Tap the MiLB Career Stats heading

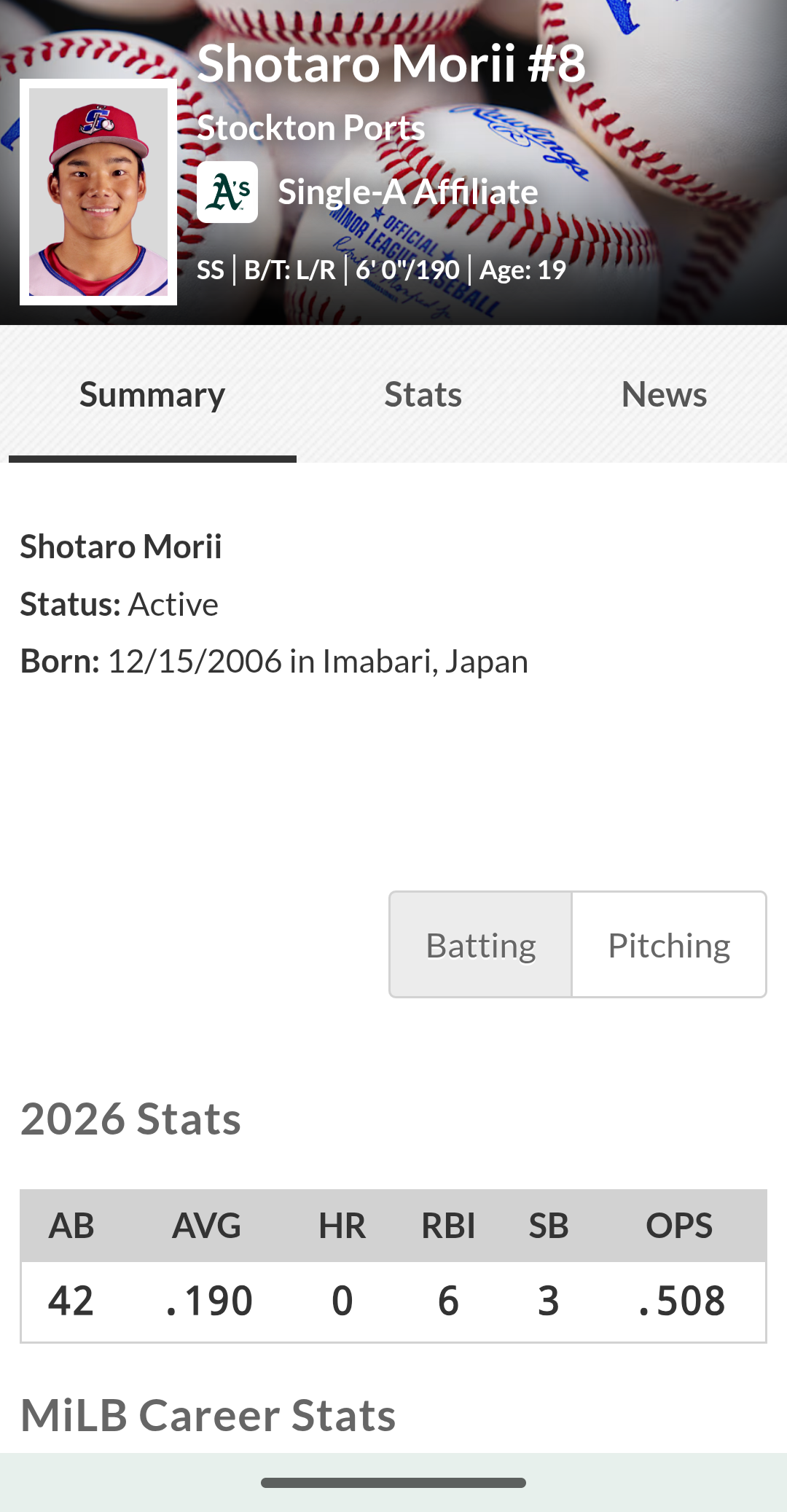tap(208, 1414)
